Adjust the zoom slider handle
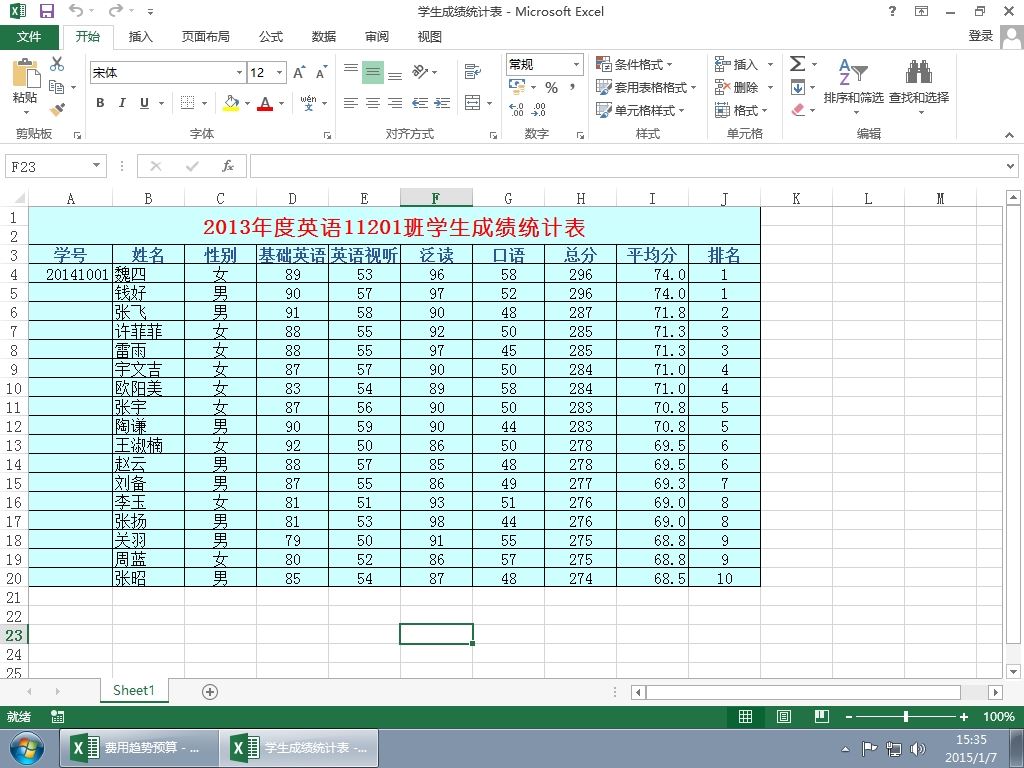 (906, 716)
